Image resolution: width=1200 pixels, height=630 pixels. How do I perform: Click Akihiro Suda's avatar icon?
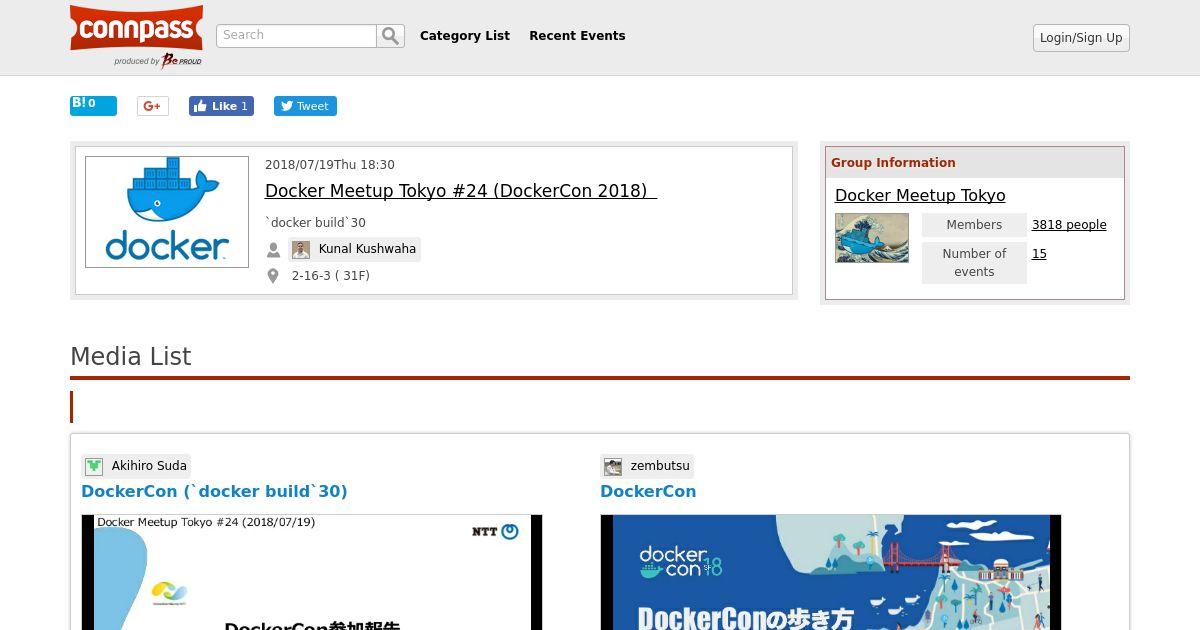pyautogui.click(x=94, y=466)
